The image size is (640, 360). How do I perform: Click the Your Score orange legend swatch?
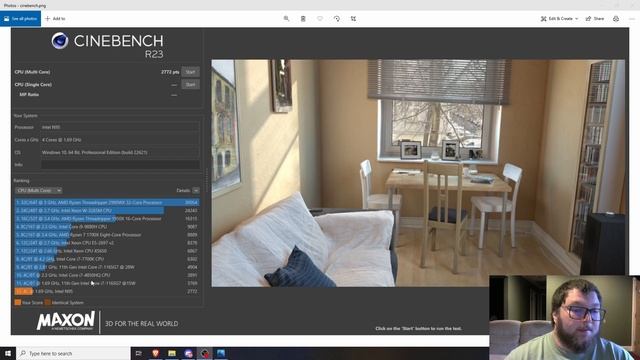click(x=18, y=302)
